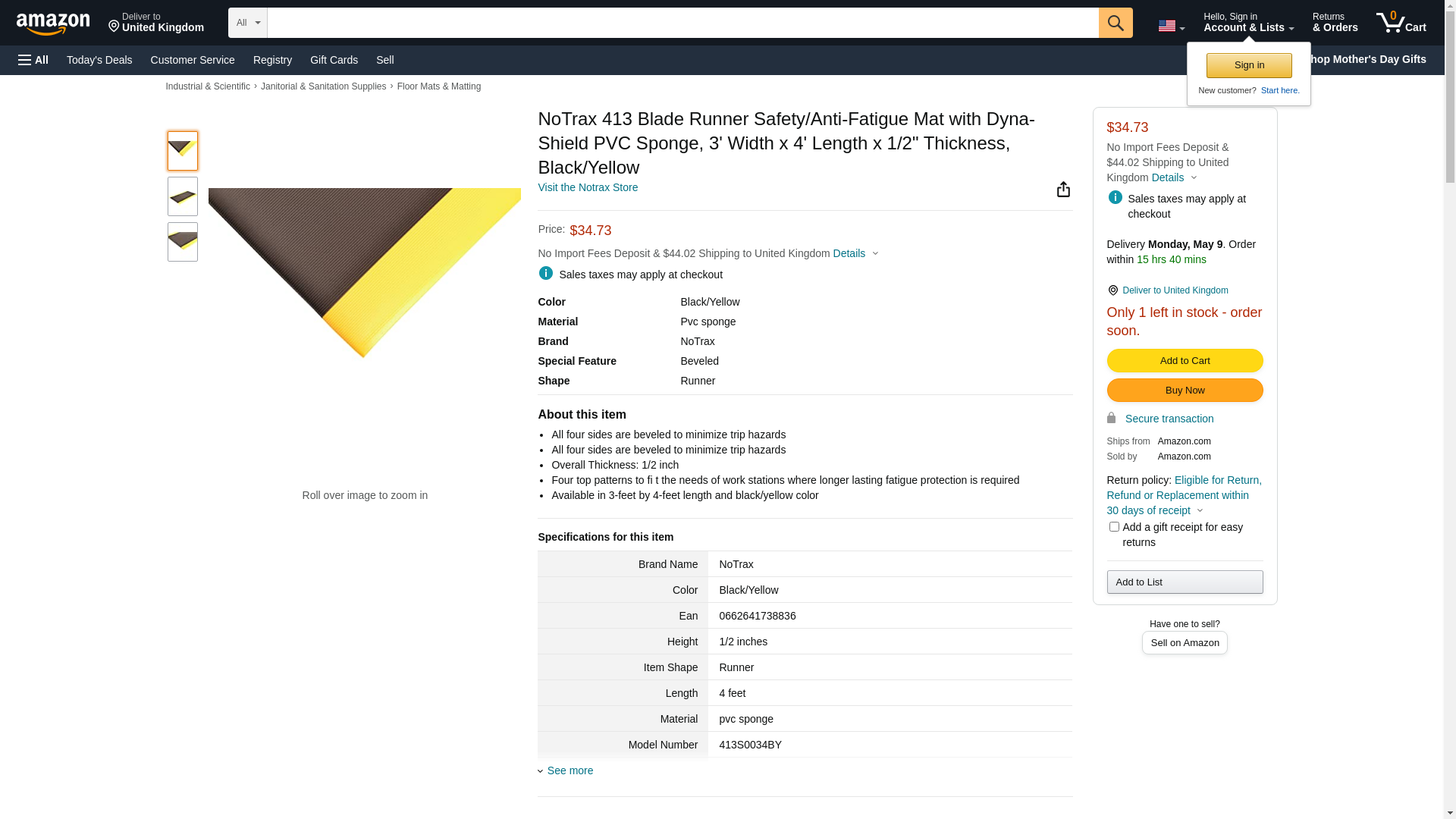The height and width of the screenshot is (819, 1456).
Task: Select the second product thumbnail
Action: pos(183,196)
